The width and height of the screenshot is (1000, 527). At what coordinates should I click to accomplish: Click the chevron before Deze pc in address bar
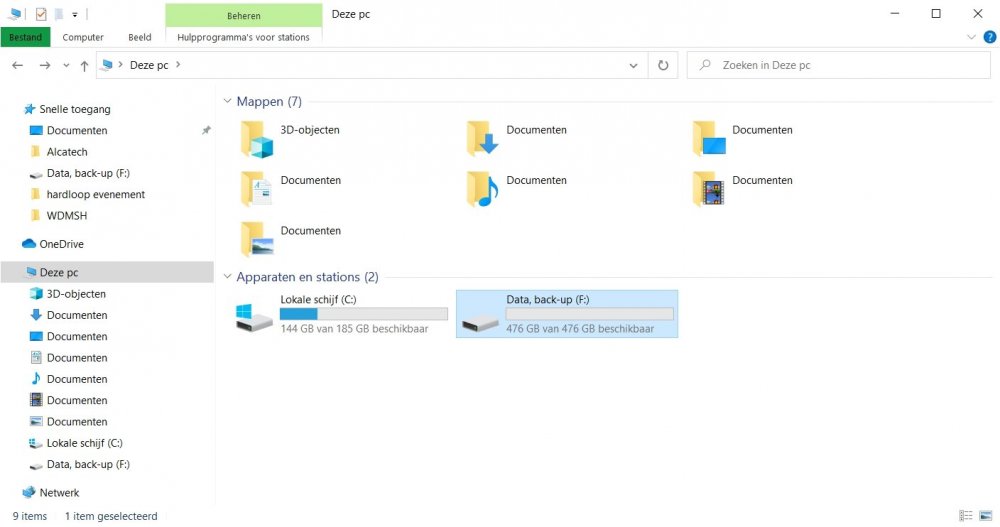[x=120, y=64]
